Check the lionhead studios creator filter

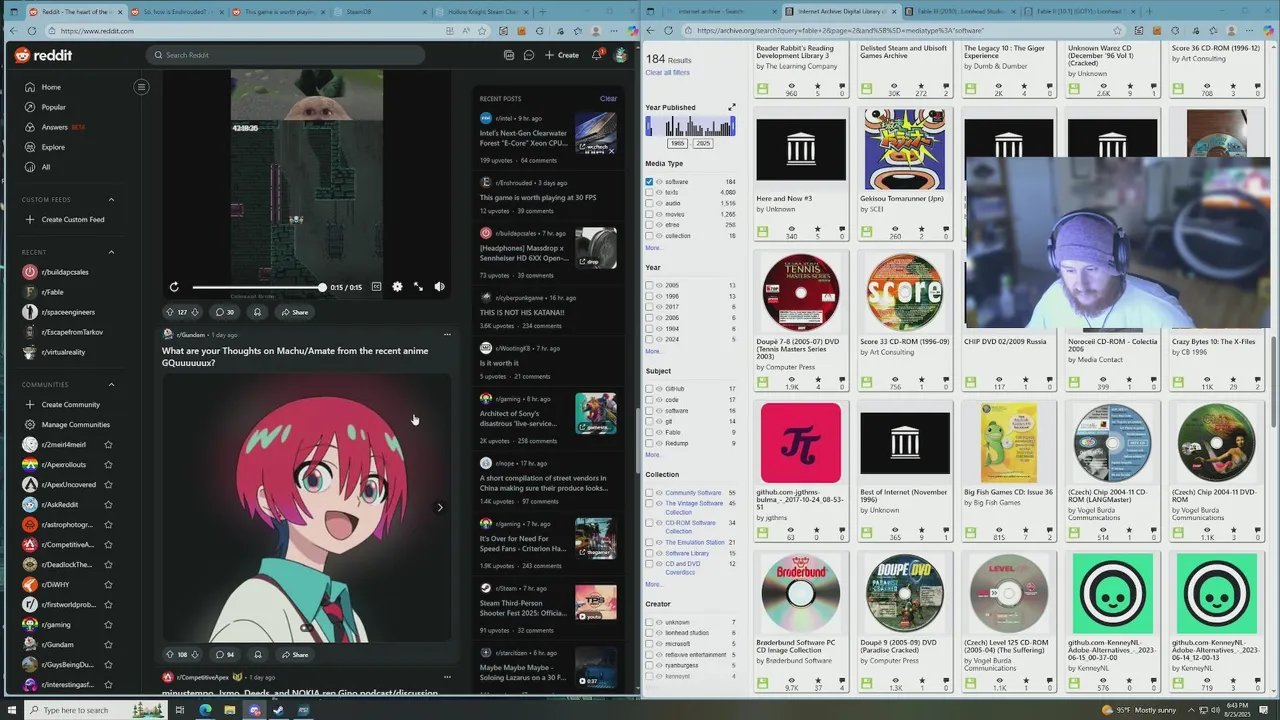[x=649, y=633]
